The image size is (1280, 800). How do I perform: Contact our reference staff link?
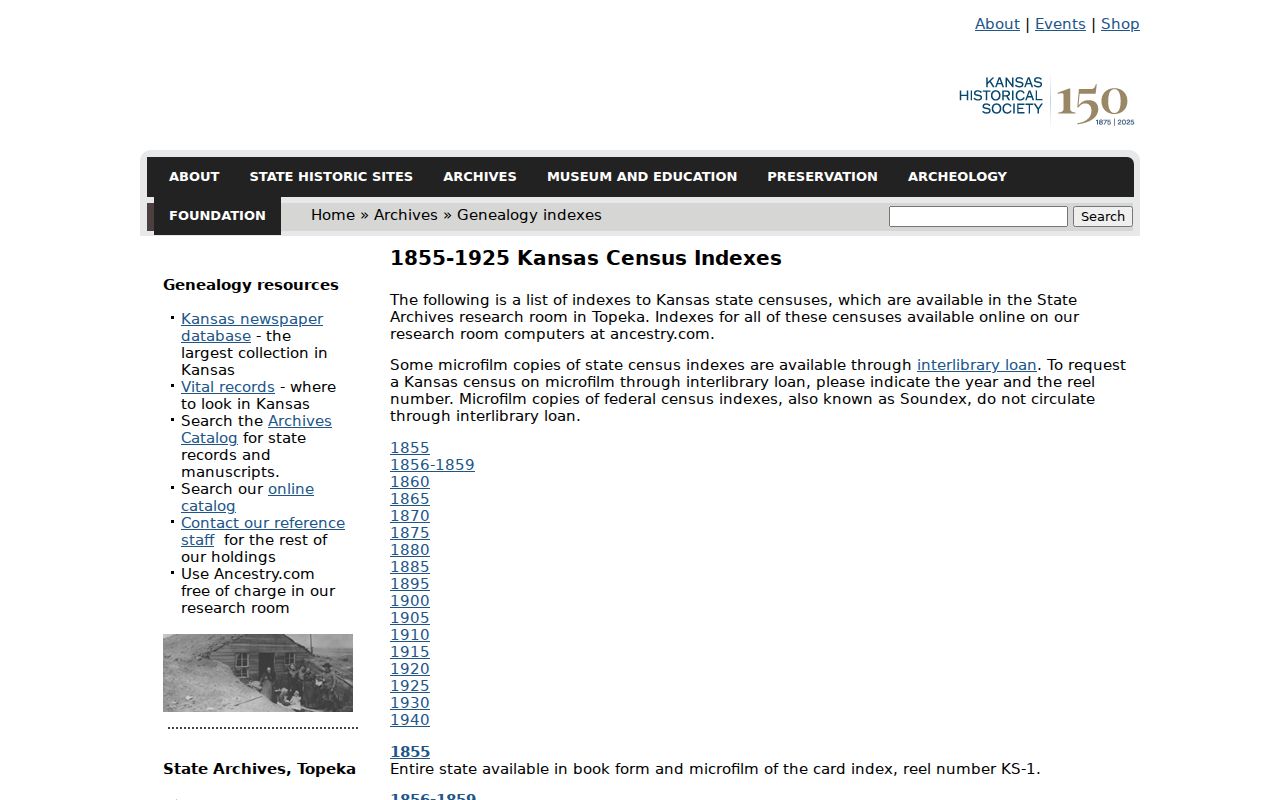coord(263,531)
